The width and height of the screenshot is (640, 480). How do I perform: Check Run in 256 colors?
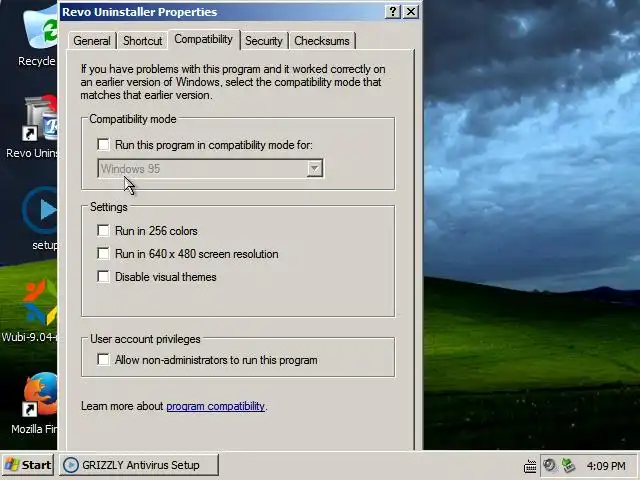(103, 231)
